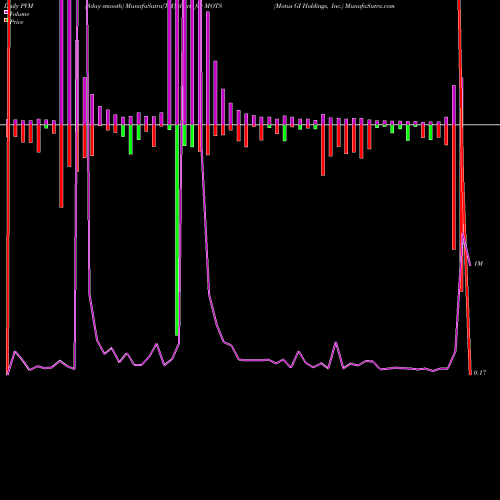The width and height of the screenshot is (500, 500).
Task: Click the 'Price' legend label
Action: pyautogui.click(x=16, y=22)
